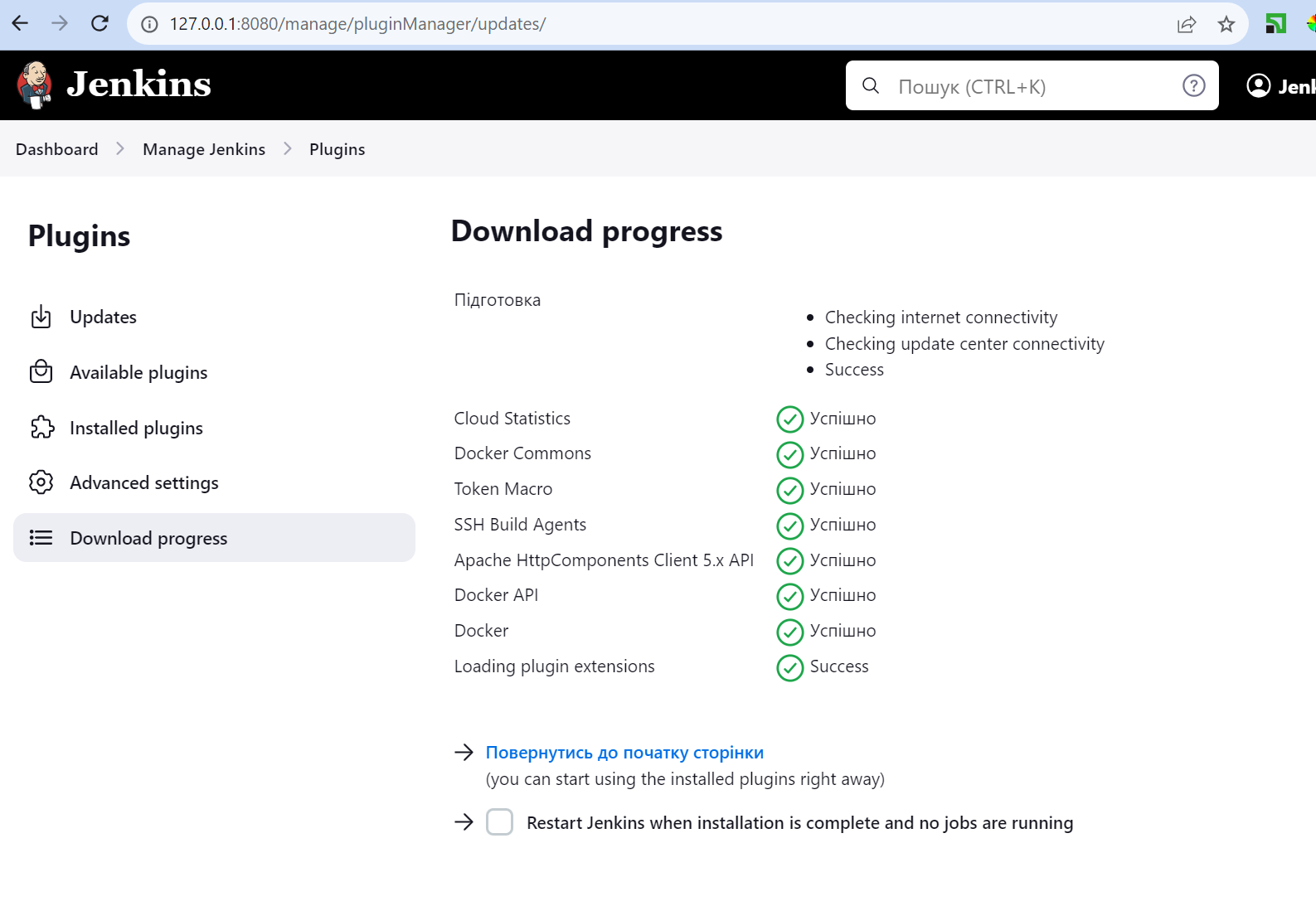
Task: Click the Jenkins butler logo
Action: click(x=35, y=85)
